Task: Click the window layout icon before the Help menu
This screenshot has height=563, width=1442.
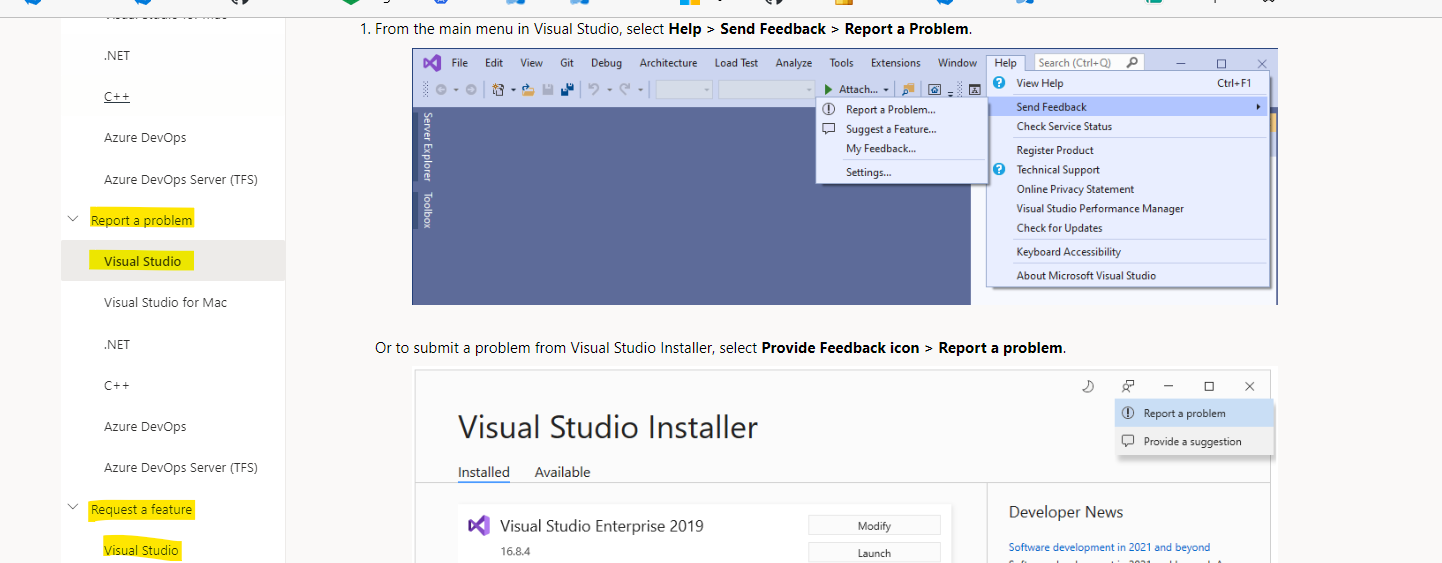Action: click(x=974, y=89)
